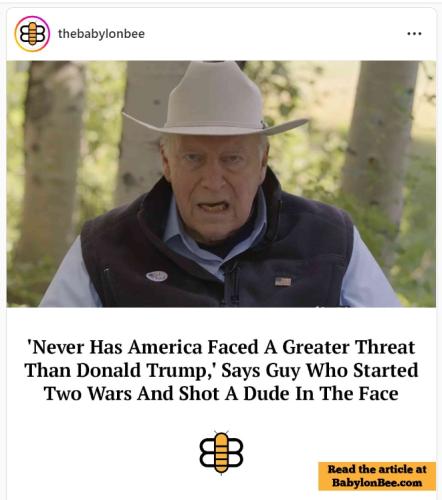The image size is (442, 500).
Task: Click the gradient story ring around the avatar
Action: [32, 34]
